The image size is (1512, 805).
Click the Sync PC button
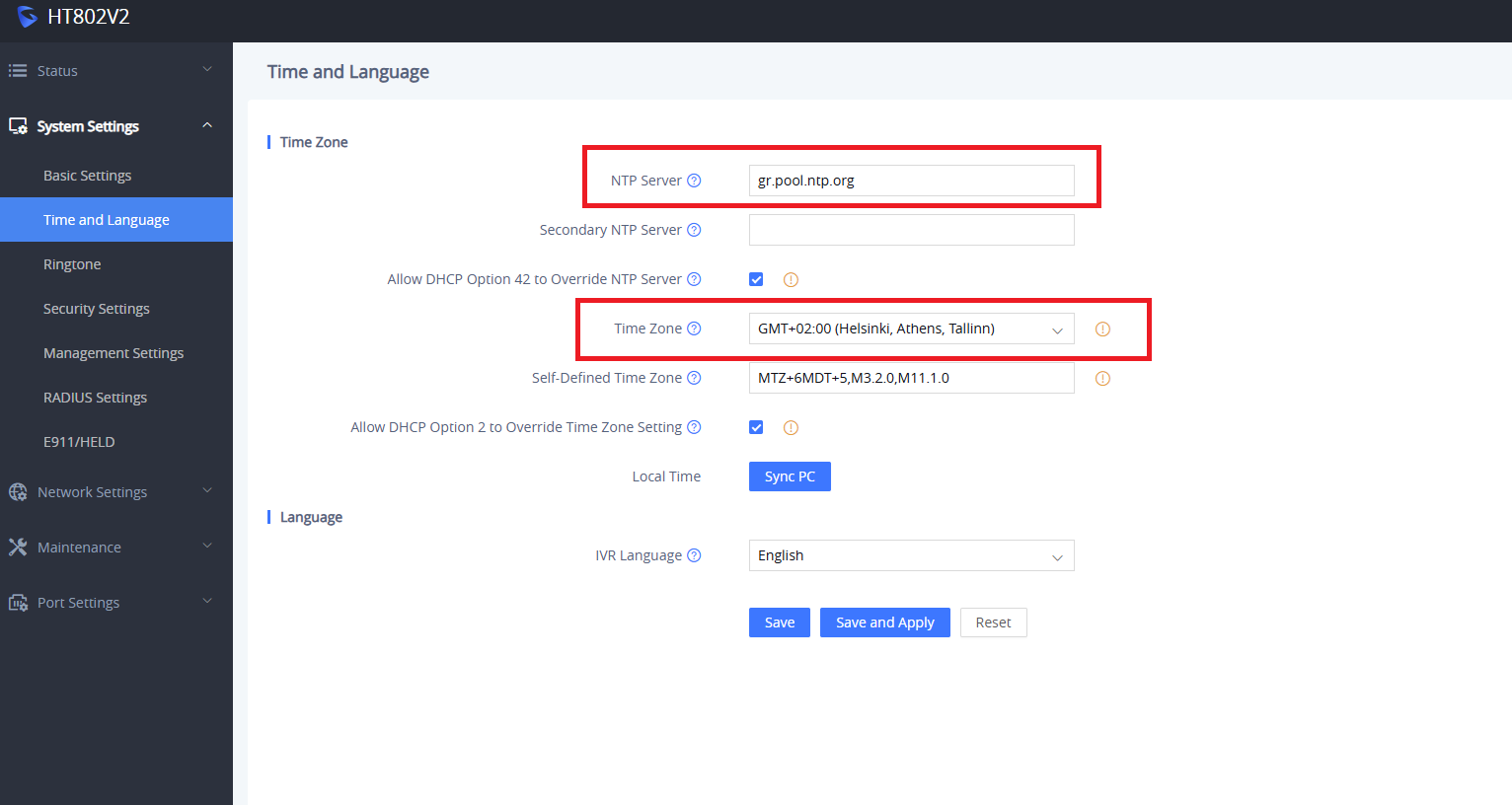[789, 476]
